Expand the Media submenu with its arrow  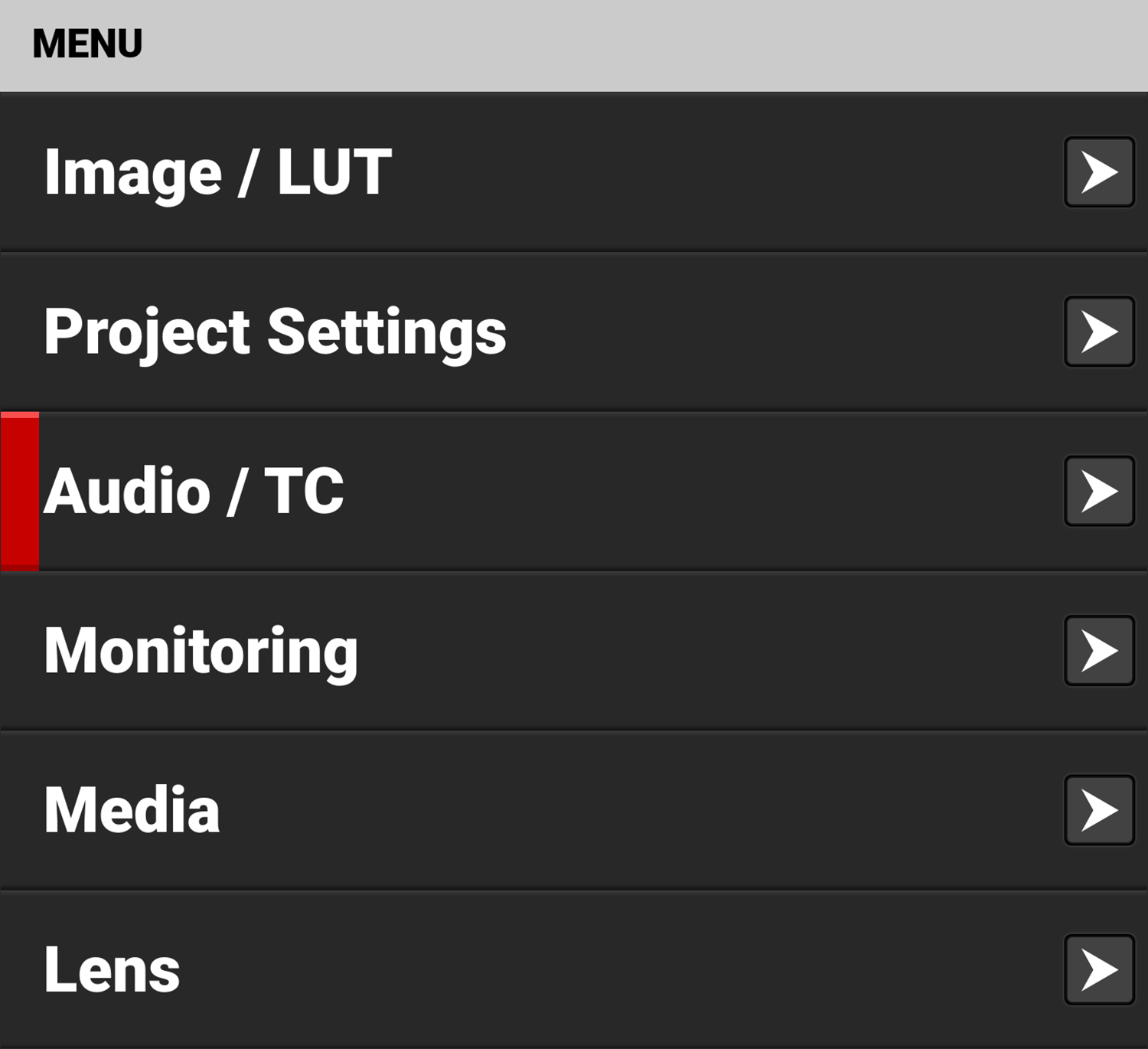[x=1099, y=810]
